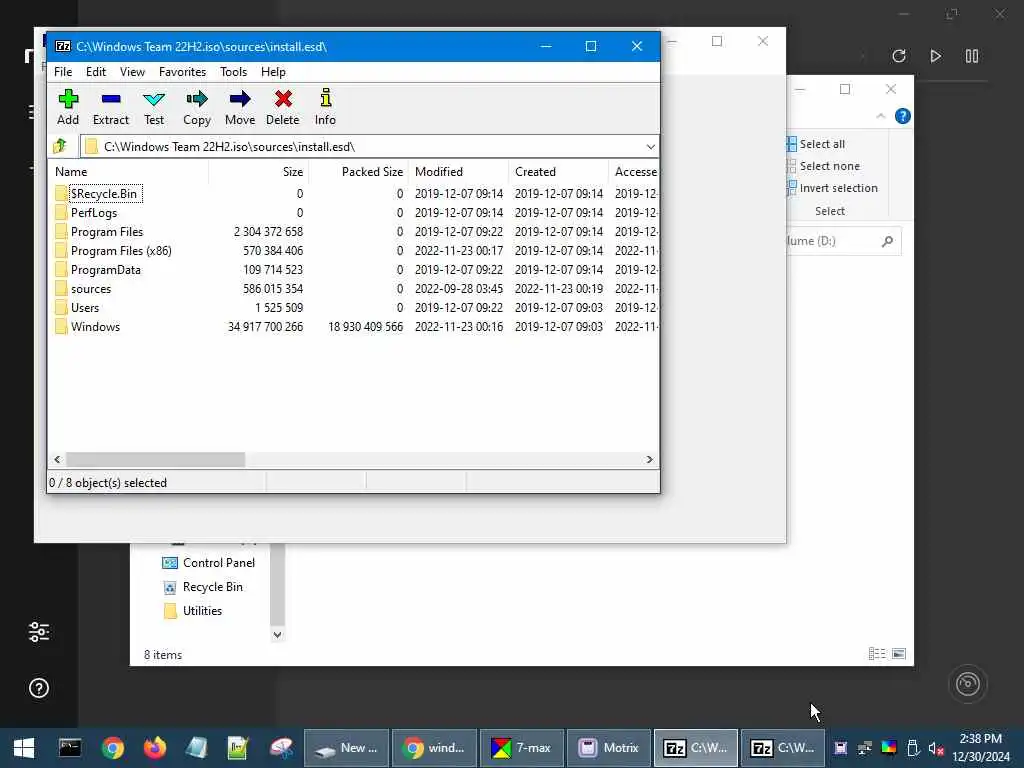Image resolution: width=1024 pixels, height=768 pixels.
Task: Sort by the Modified column header
Action: click(459, 172)
